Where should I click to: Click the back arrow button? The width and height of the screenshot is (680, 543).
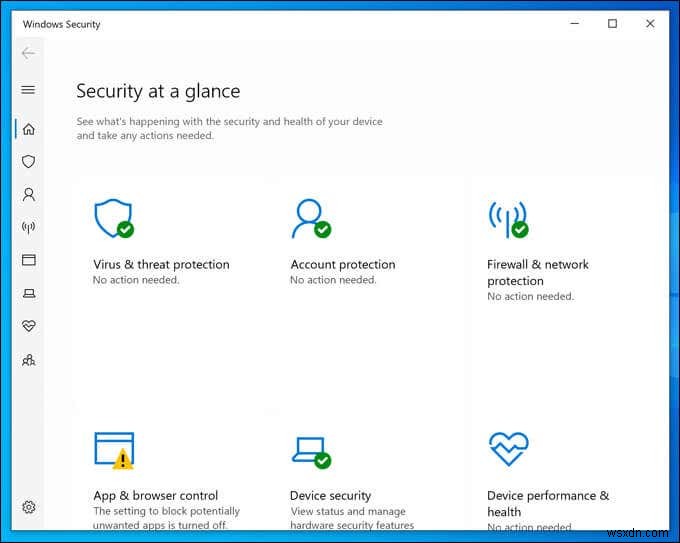pyautogui.click(x=28, y=53)
